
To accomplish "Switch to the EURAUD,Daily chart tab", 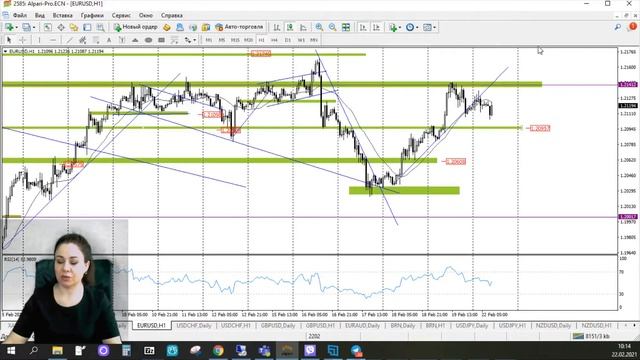I will [362, 326].
